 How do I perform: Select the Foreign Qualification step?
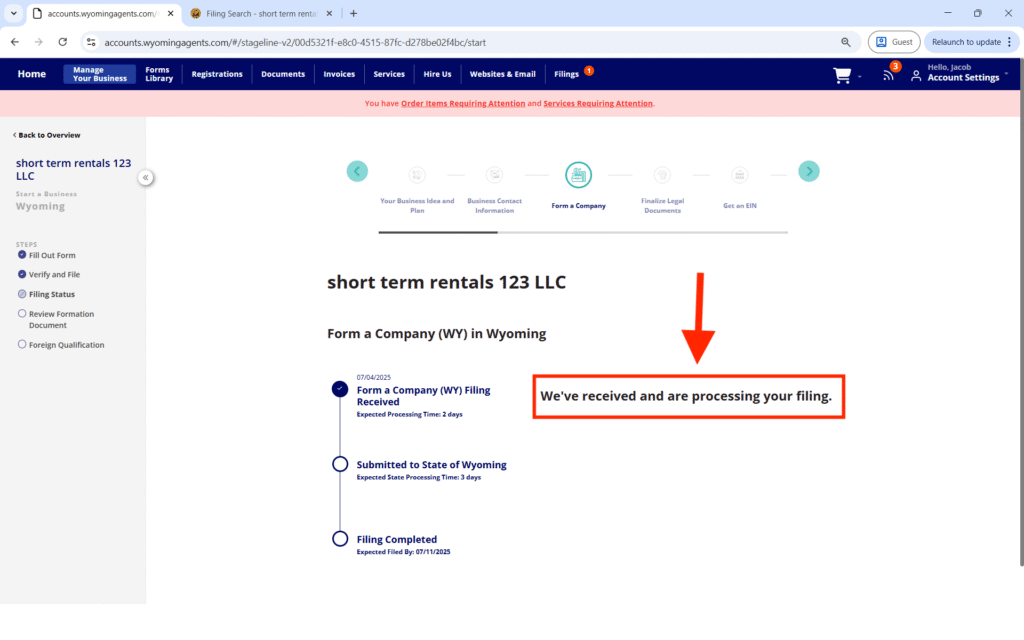coord(66,345)
